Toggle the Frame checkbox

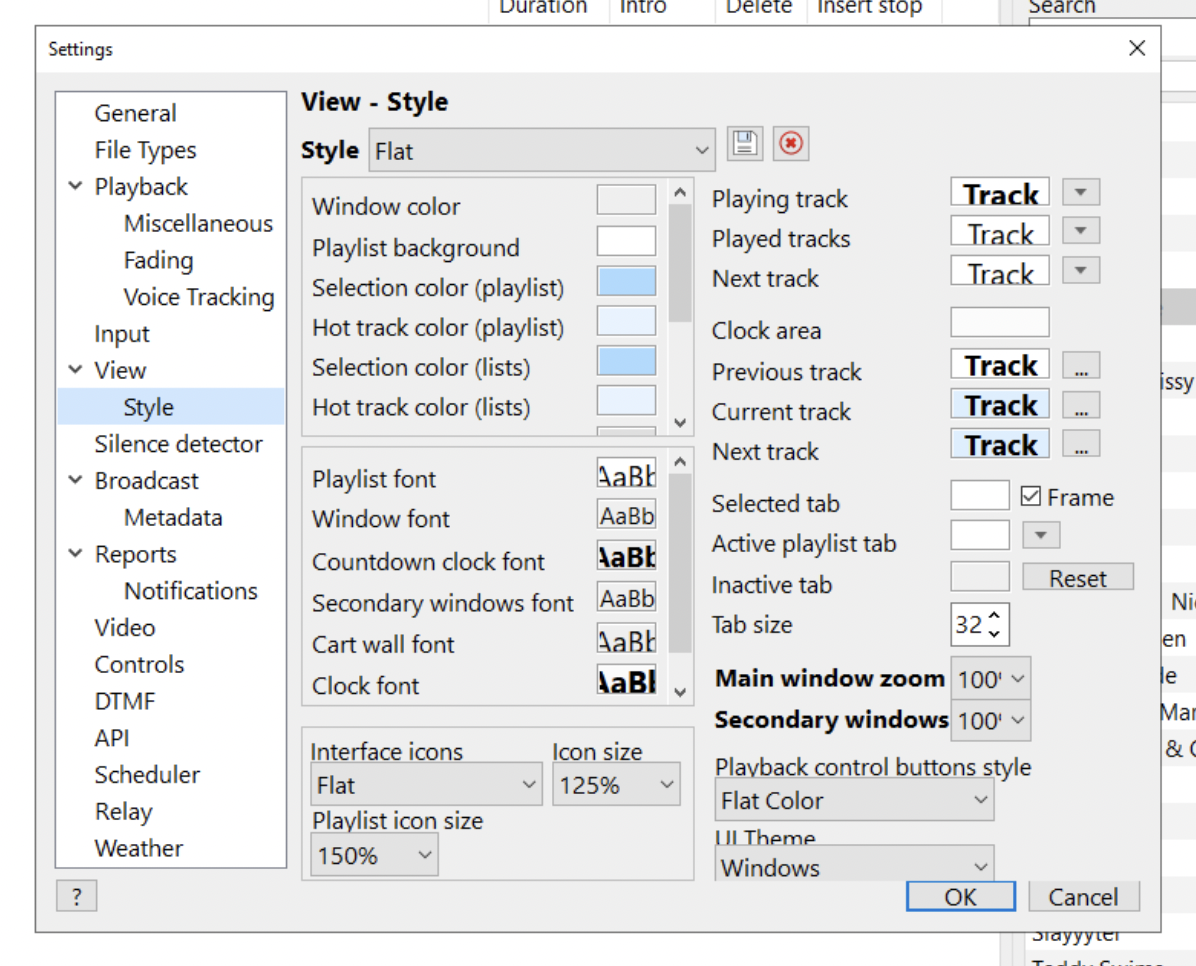pos(1030,497)
